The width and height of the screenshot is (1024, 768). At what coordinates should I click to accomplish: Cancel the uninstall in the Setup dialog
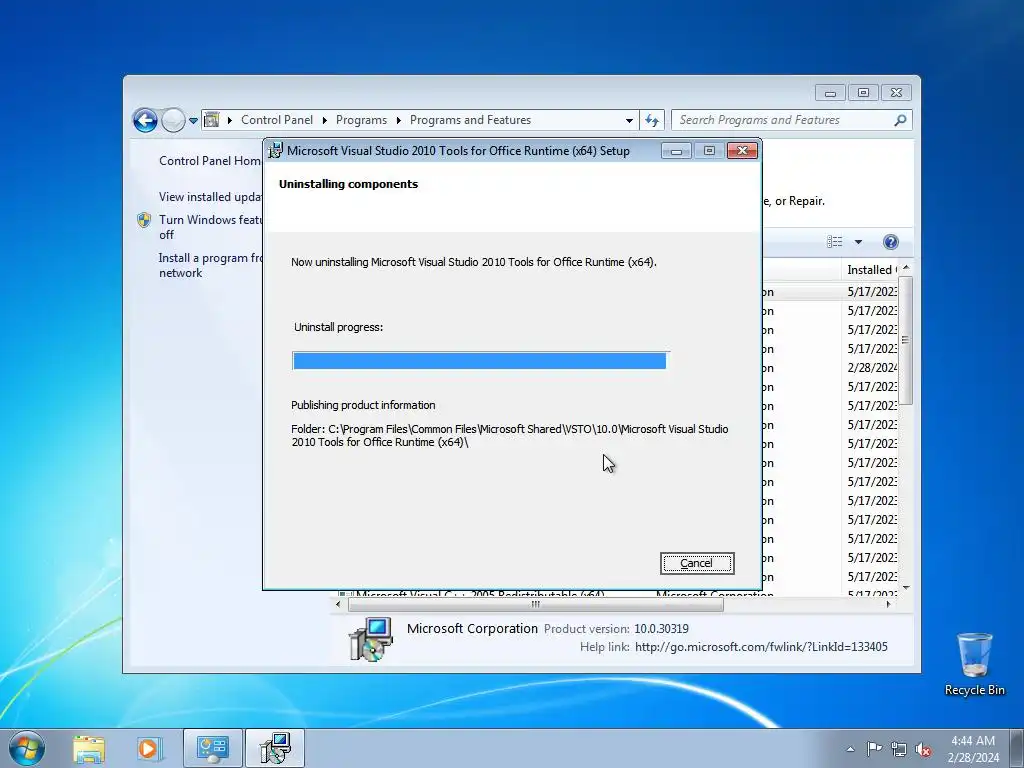click(x=697, y=563)
